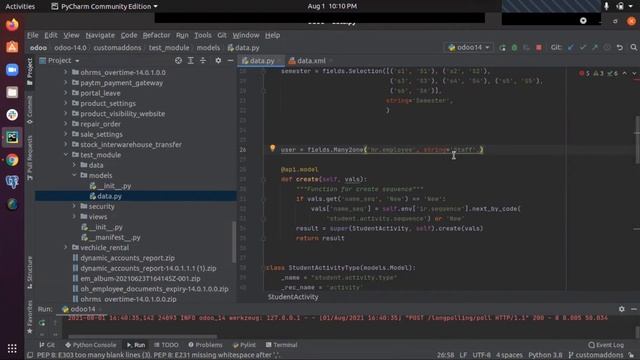Stop the running process red square
Screen dimensions: 640x360
(x=539, y=48)
